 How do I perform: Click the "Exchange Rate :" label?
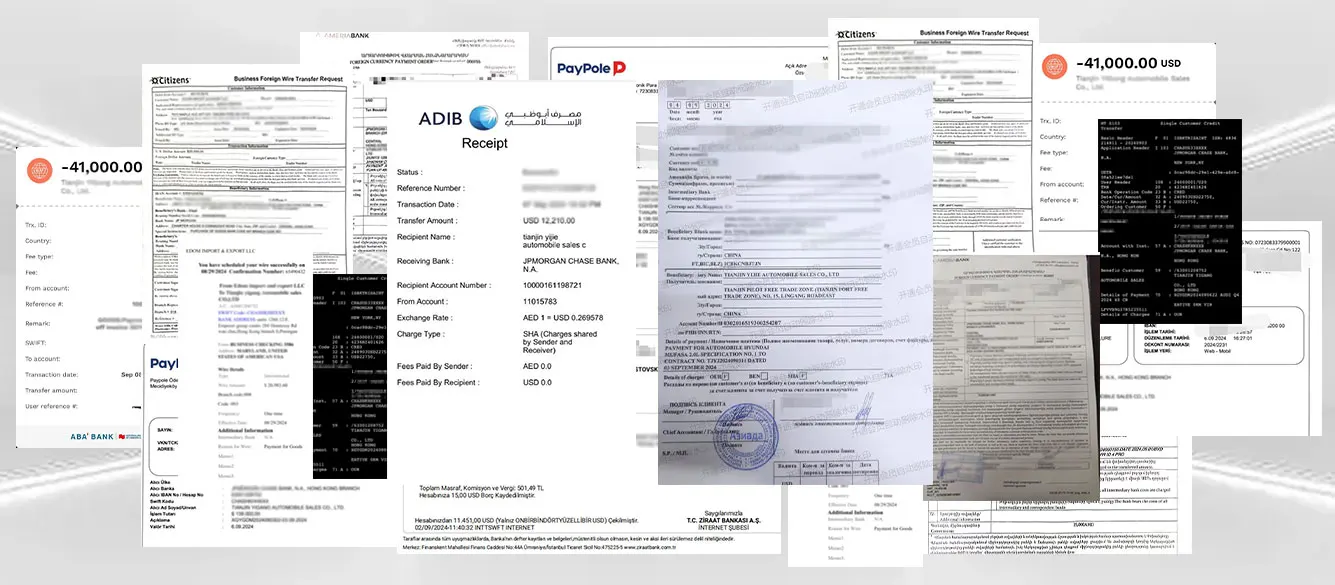pyautogui.click(x=424, y=318)
